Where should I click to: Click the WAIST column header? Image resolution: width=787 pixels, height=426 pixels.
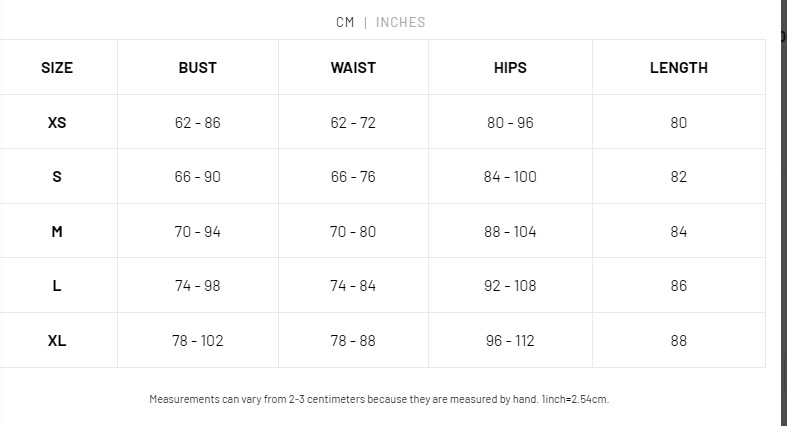click(353, 68)
